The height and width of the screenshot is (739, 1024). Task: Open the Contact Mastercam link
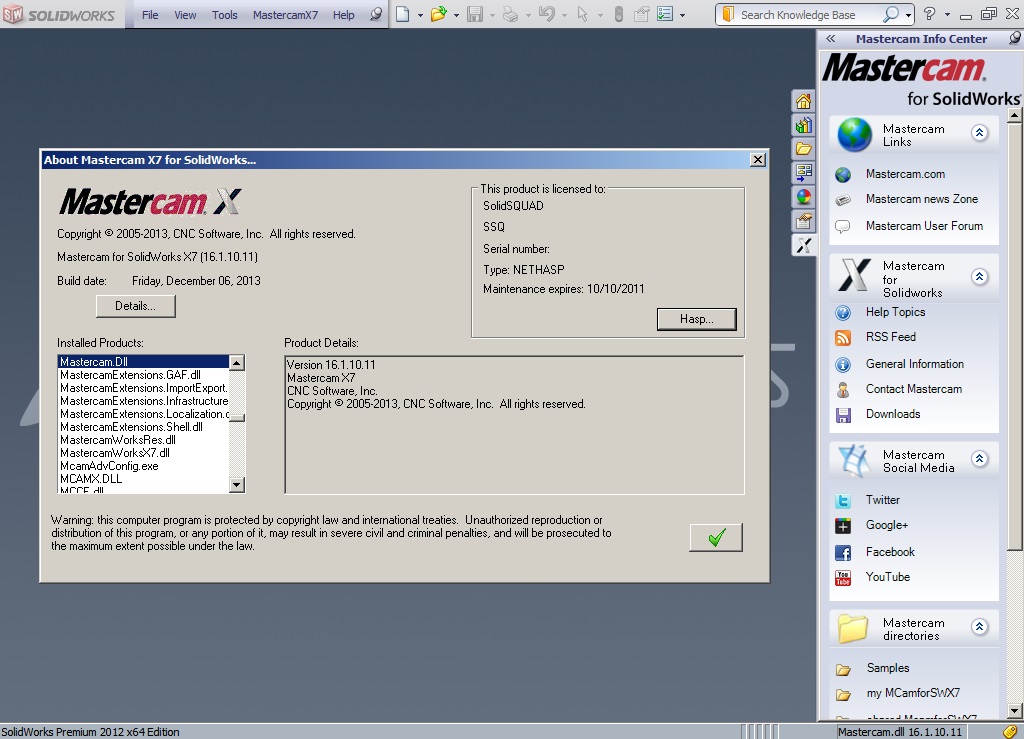914,389
